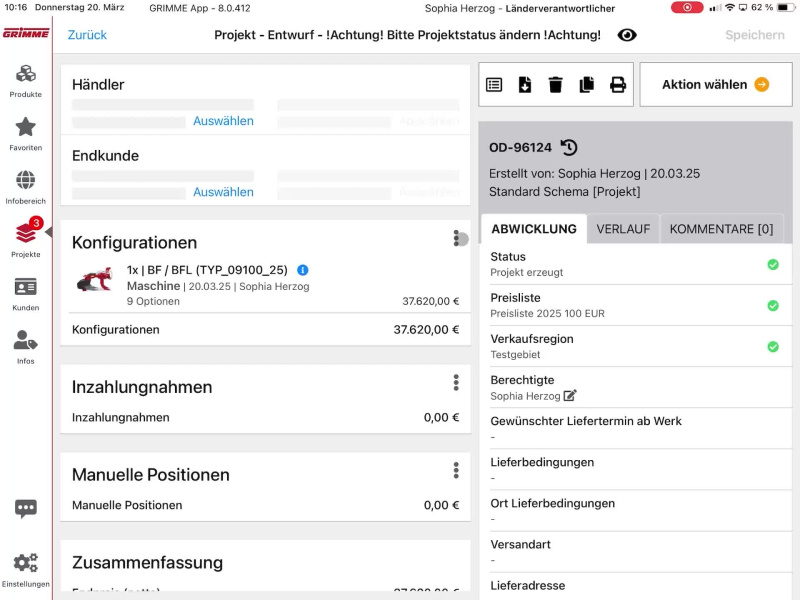The width and height of the screenshot is (800, 600).
Task: Click the download document icon
Action: pyautogui.click(x=524, y=85)
